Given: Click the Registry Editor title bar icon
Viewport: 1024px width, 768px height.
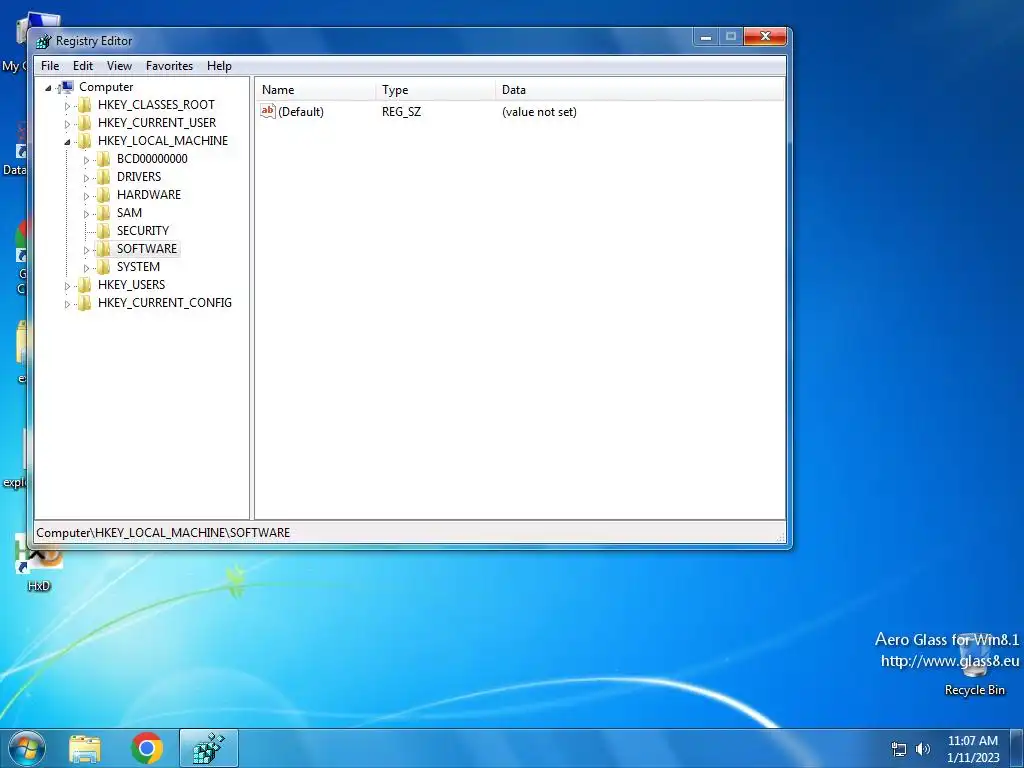Looking at the screenshot, I should click(43, 41).
